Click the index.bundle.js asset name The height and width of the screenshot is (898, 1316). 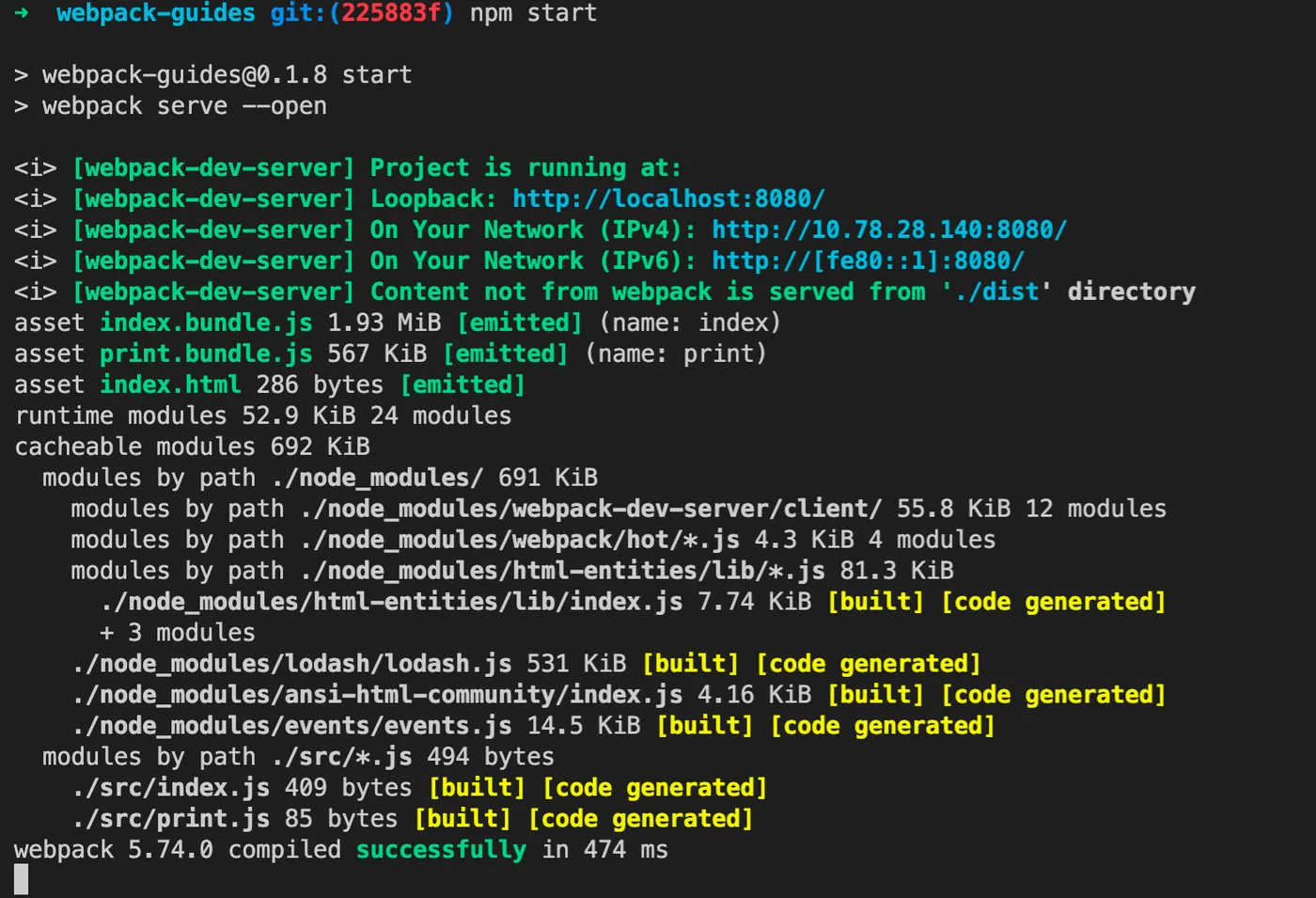[x=206, y=323]
